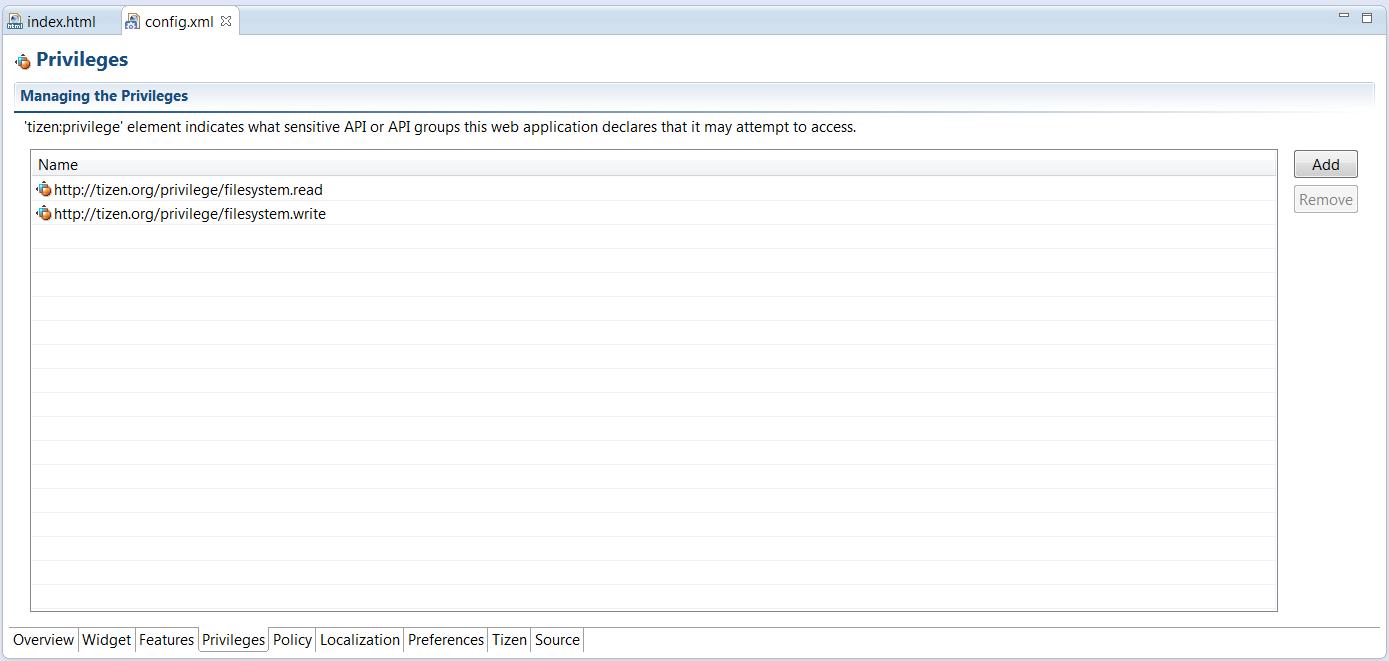
Task: Click the filesystem.write privilege icon
Action: 44,213
